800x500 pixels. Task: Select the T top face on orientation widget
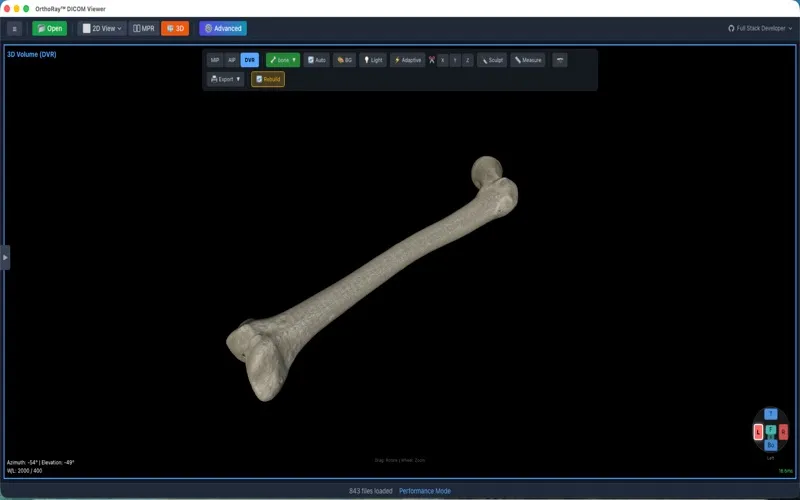tap(770, 414)
